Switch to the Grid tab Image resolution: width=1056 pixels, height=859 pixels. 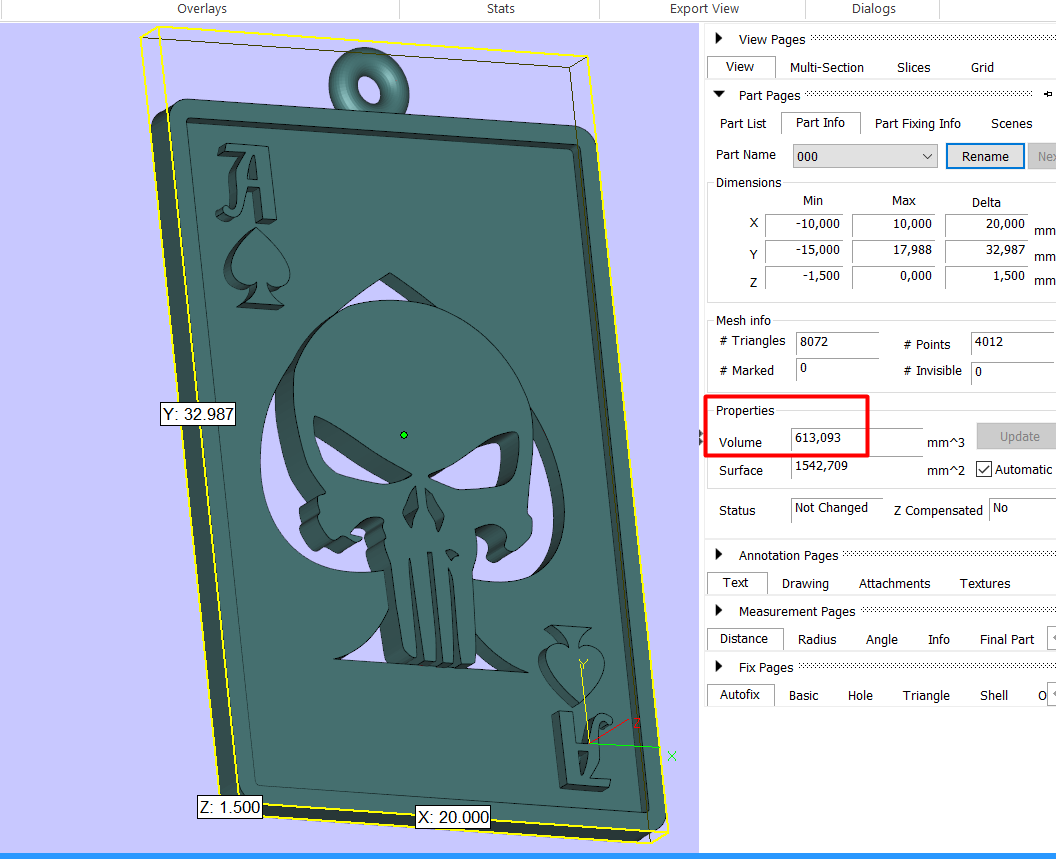982,67
